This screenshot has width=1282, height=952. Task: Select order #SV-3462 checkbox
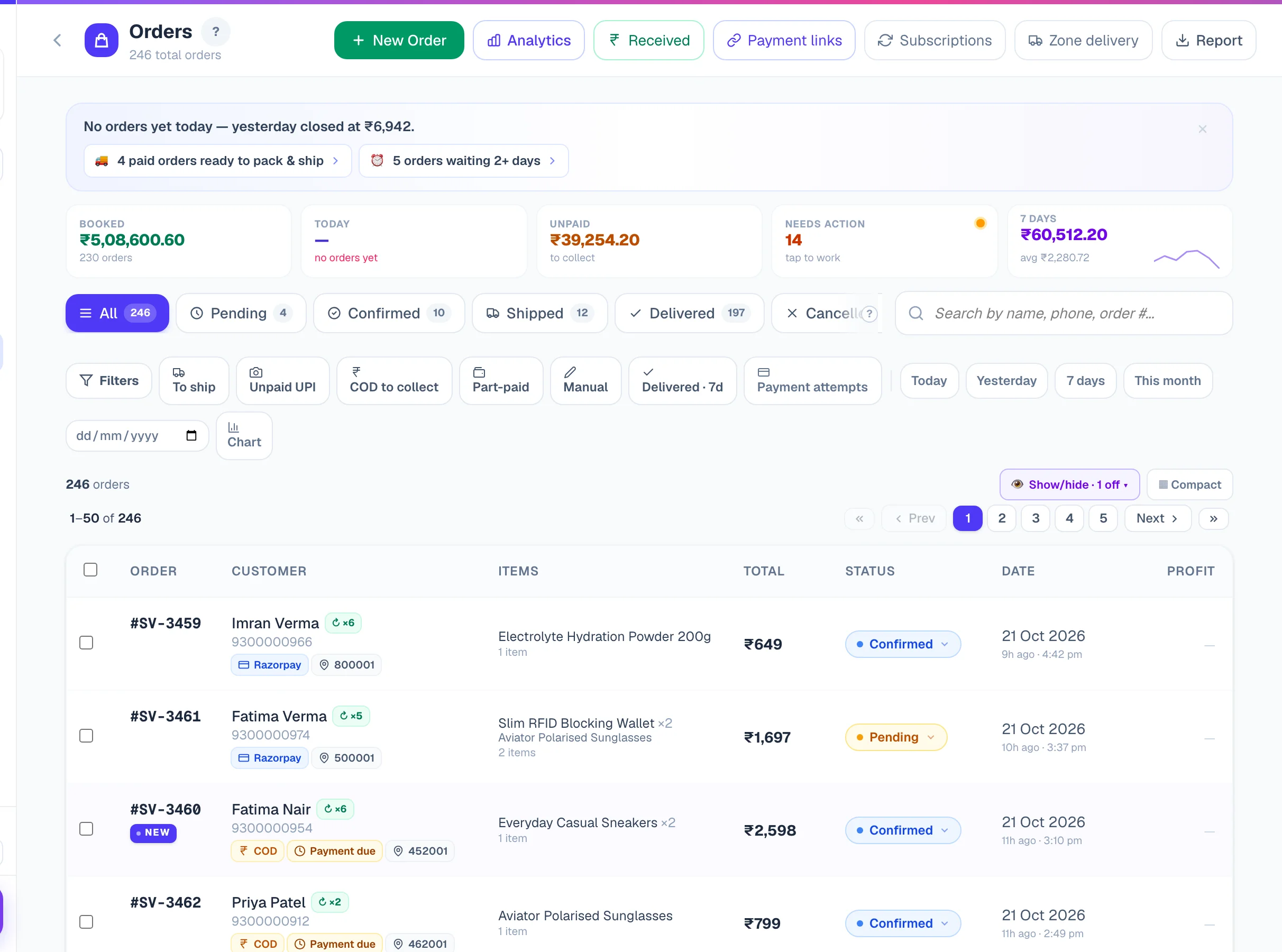pos(86,922)
